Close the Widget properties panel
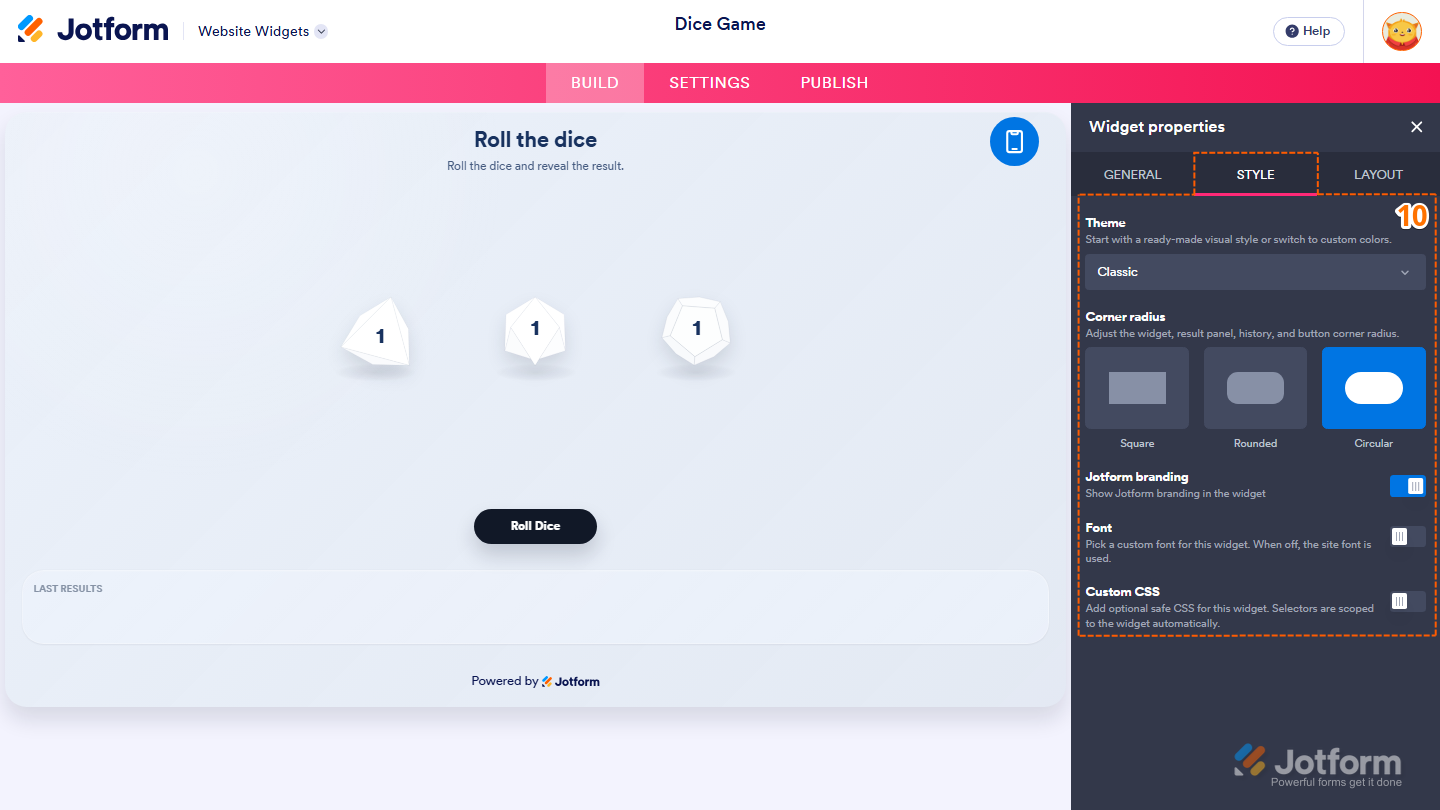Screen dimensions: 1440x810 click(x=1416, y=127)
